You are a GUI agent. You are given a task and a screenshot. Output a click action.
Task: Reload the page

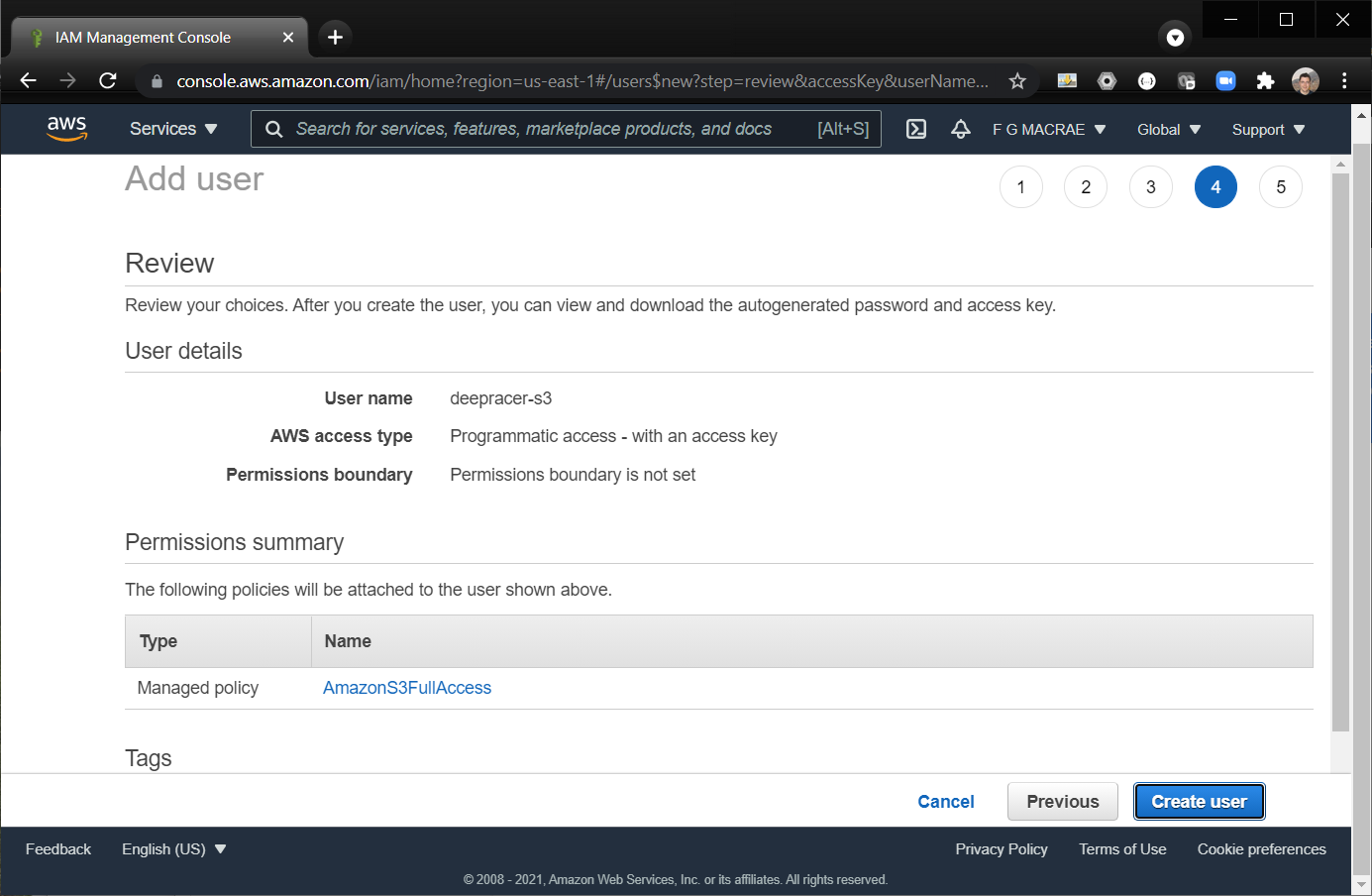pos(108,81)
